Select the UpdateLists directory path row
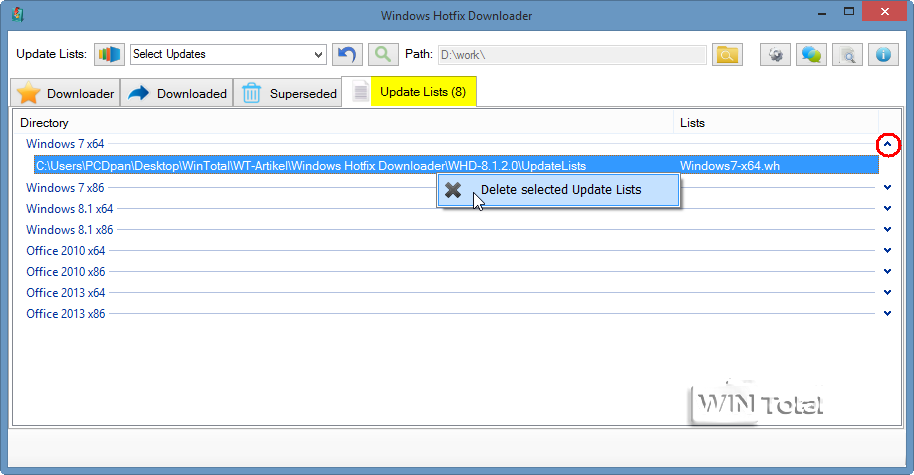The image size is (914, 475). point(456,166)
